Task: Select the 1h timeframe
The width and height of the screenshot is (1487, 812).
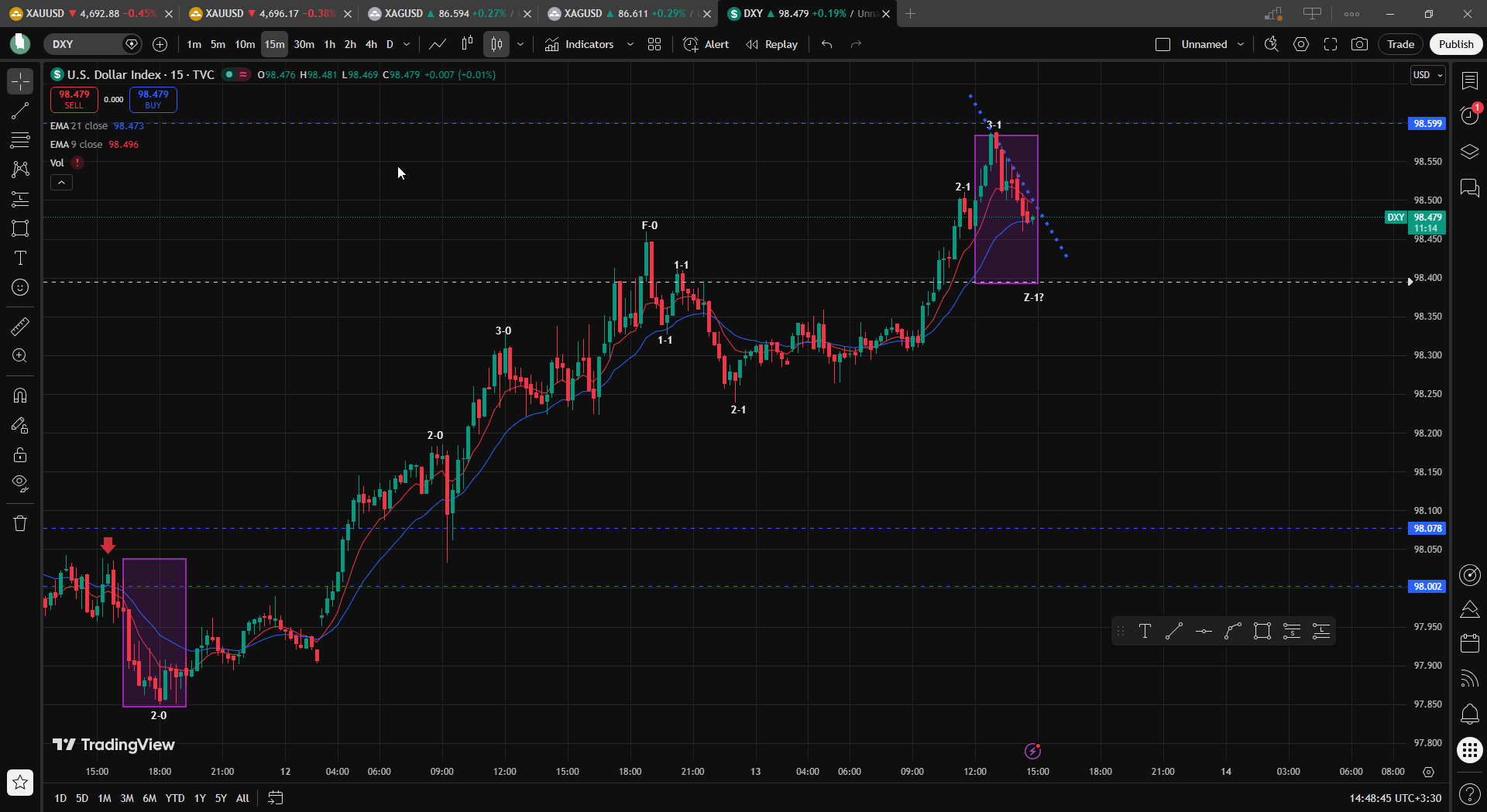Action: [330, 44]
